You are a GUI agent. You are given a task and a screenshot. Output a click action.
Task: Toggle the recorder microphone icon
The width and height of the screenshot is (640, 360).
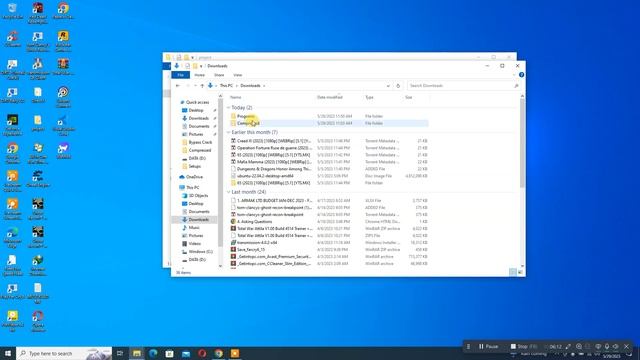607,347
